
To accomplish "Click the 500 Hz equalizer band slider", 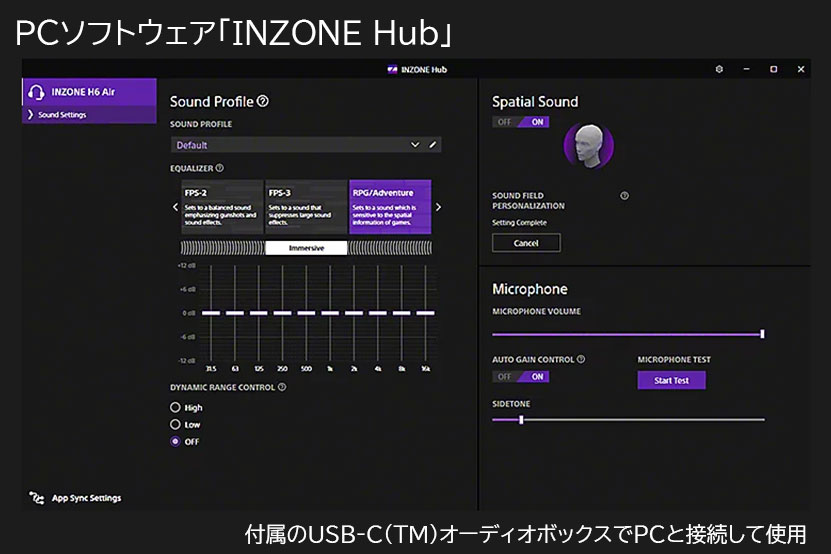I will point(306,313).
